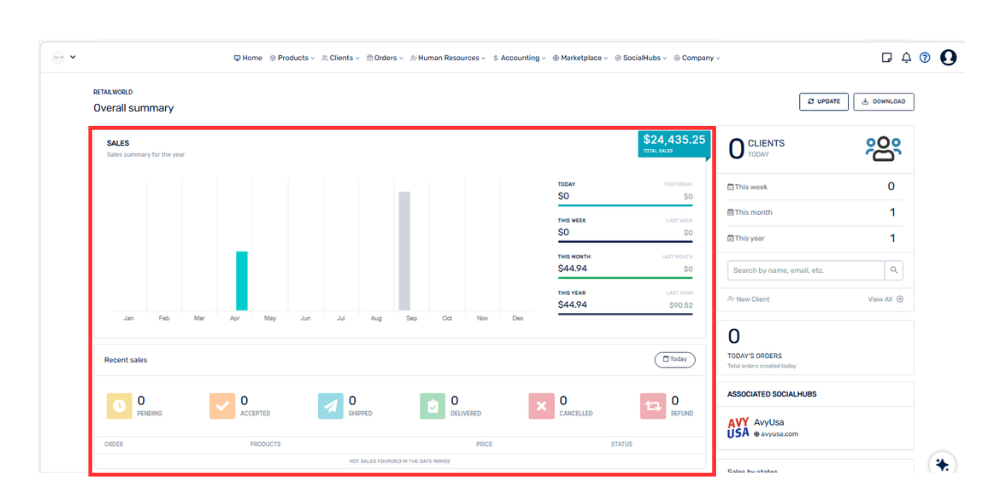Screen dimensions: 1000x500
Task: Click the April sales bar in chart
Action: point(241,280)
